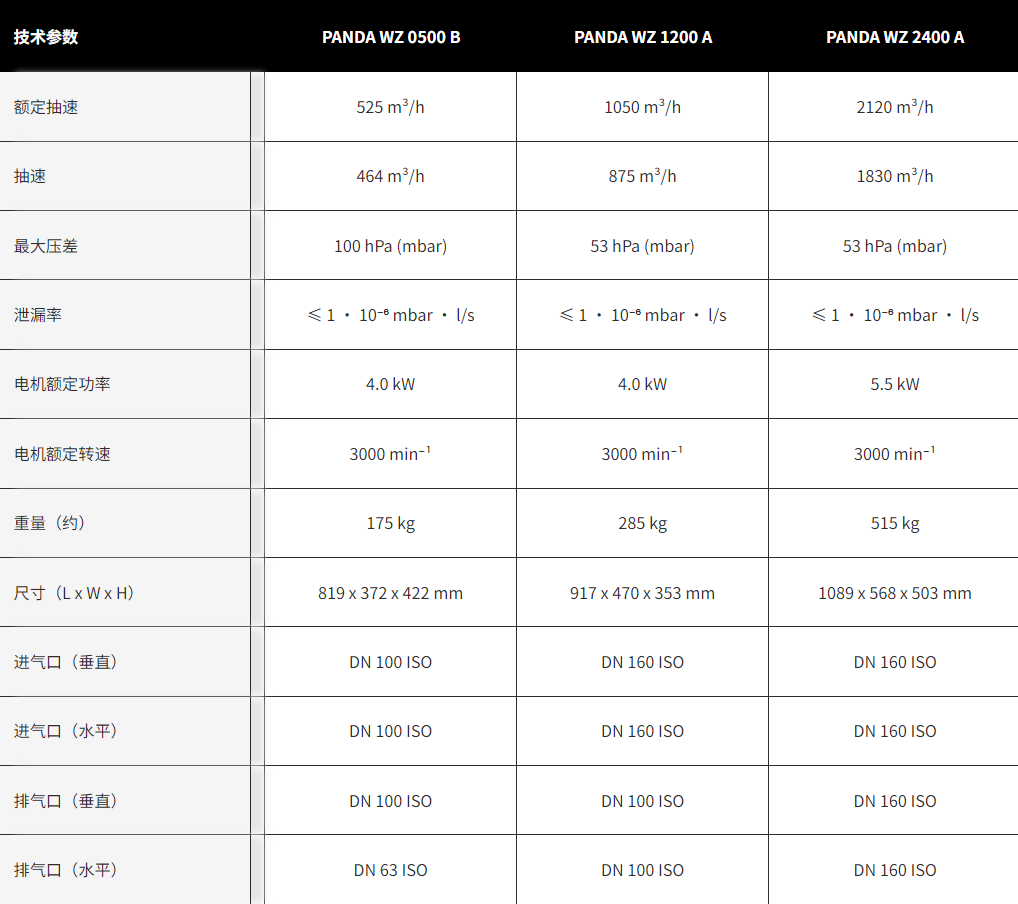Click the 泄漏率 row label

38,315
